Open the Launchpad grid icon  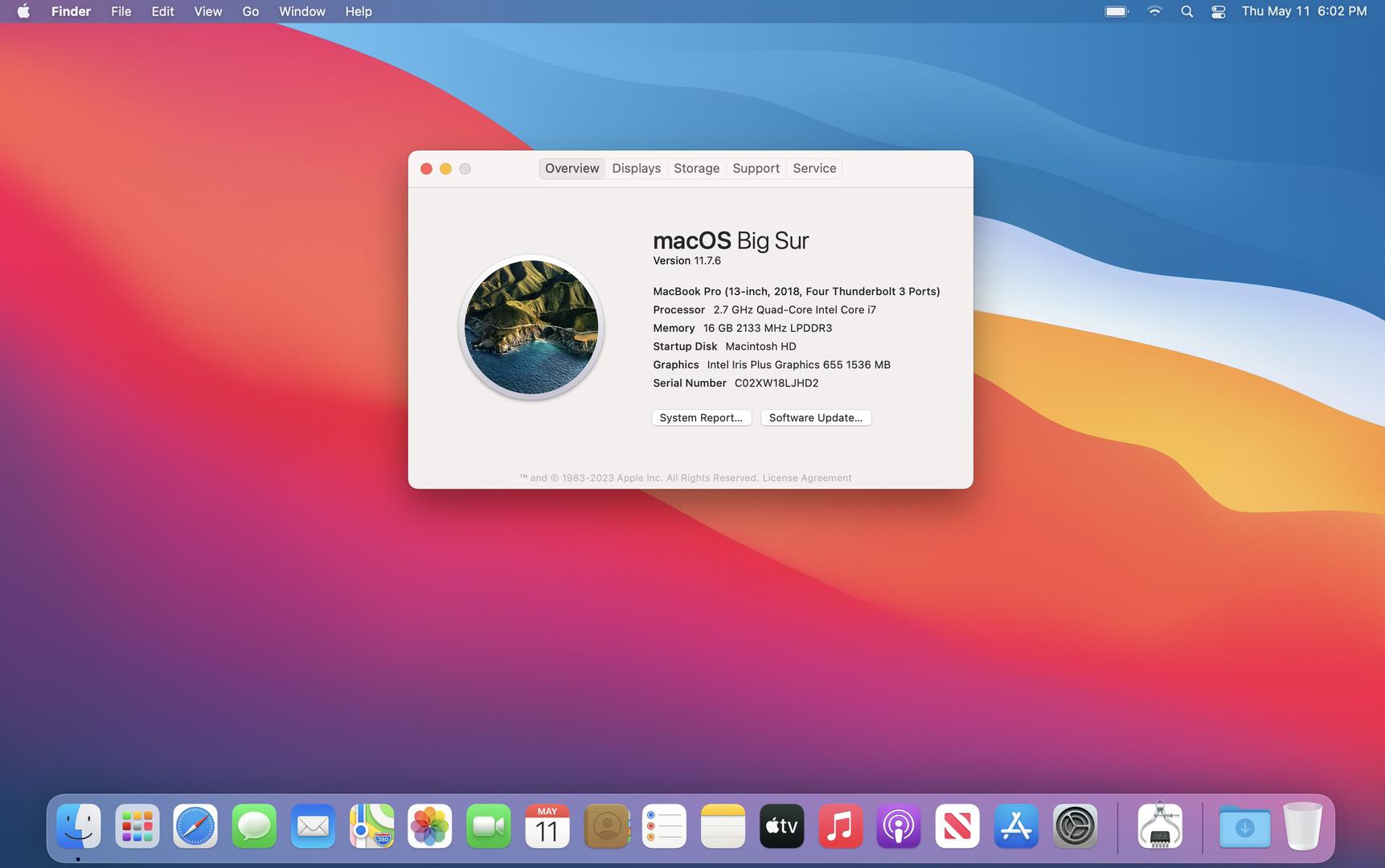pyautogui.click(x=137, y=826)
